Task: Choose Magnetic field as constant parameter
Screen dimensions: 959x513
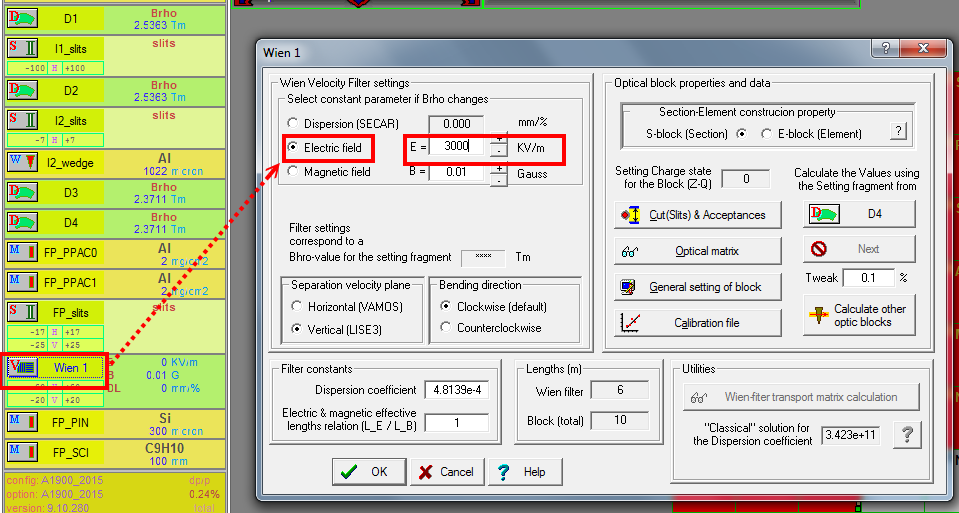Action: point(295,172)
